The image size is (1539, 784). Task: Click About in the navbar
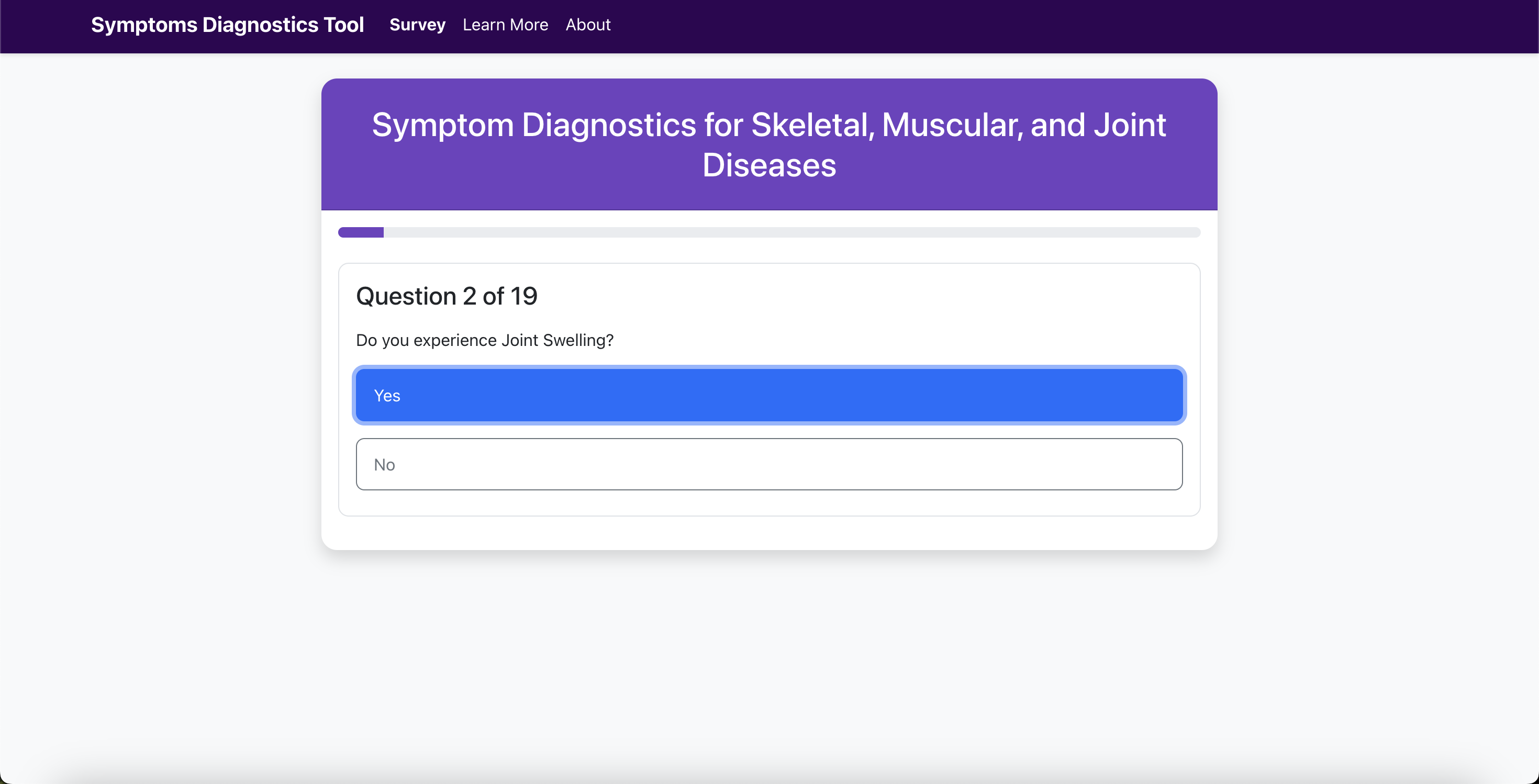click(588, 25)
